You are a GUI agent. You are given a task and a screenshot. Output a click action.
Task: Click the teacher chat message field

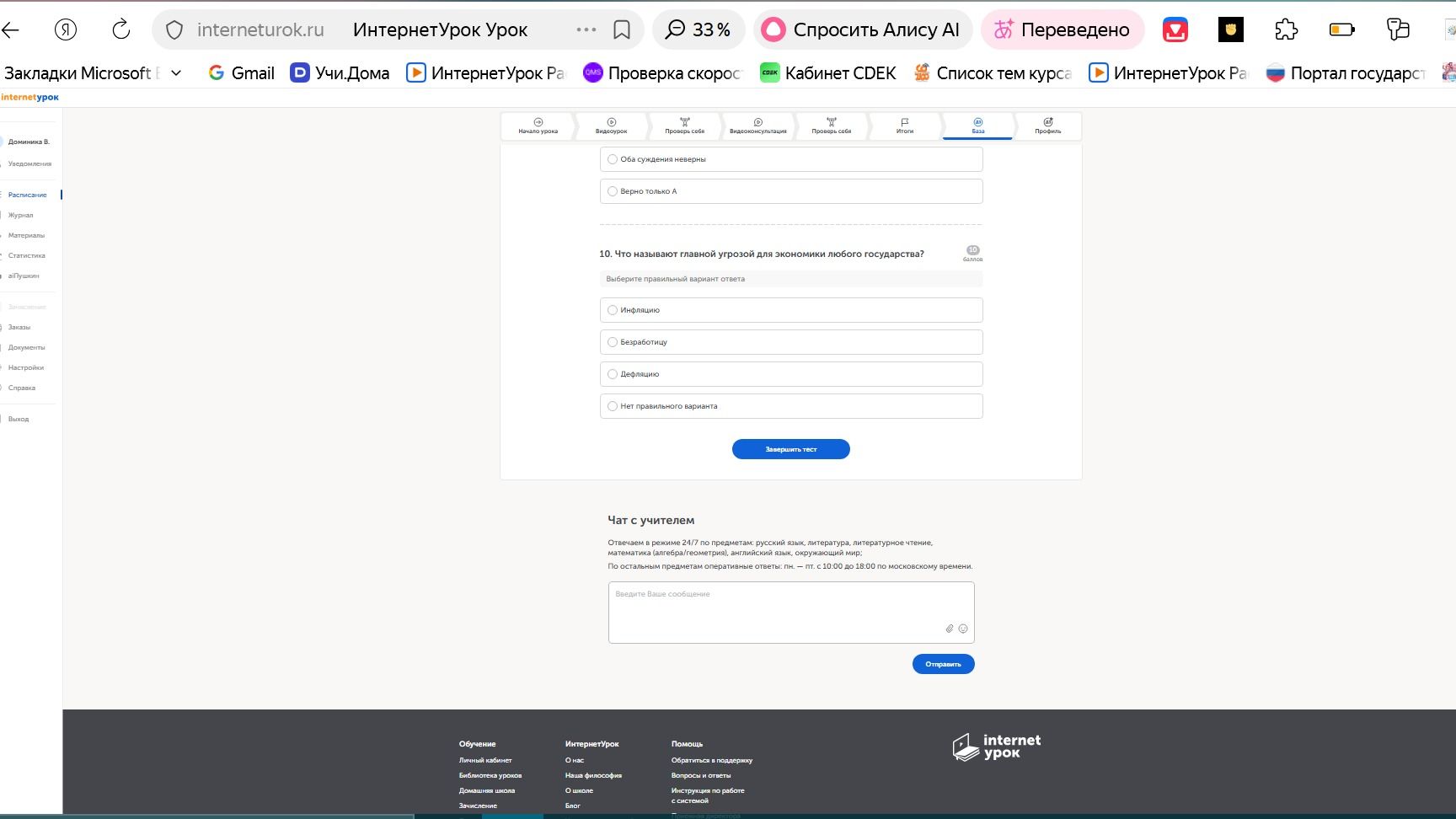[791, 613]
